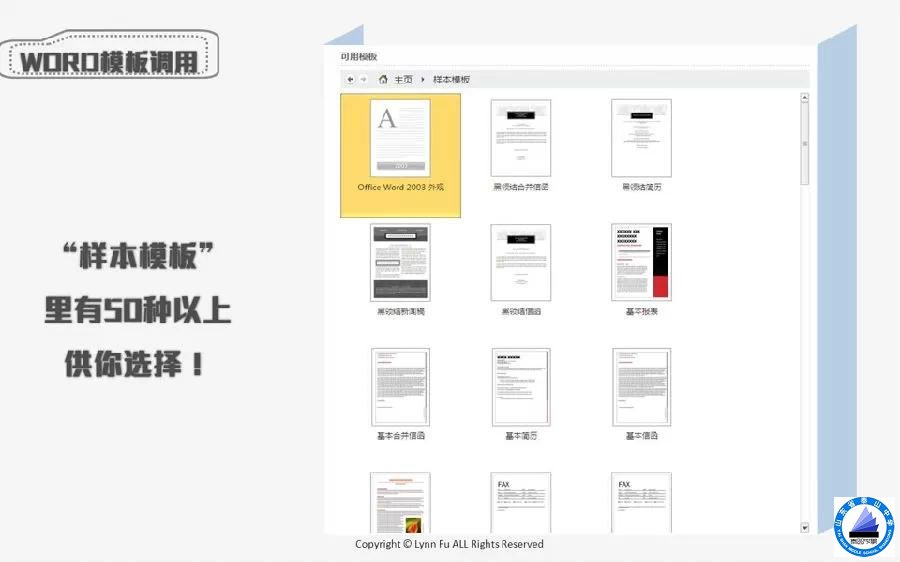Select the 基本合并信函 template
The width and height of the screenshot is (900, 562).
[x=400, y=387]
